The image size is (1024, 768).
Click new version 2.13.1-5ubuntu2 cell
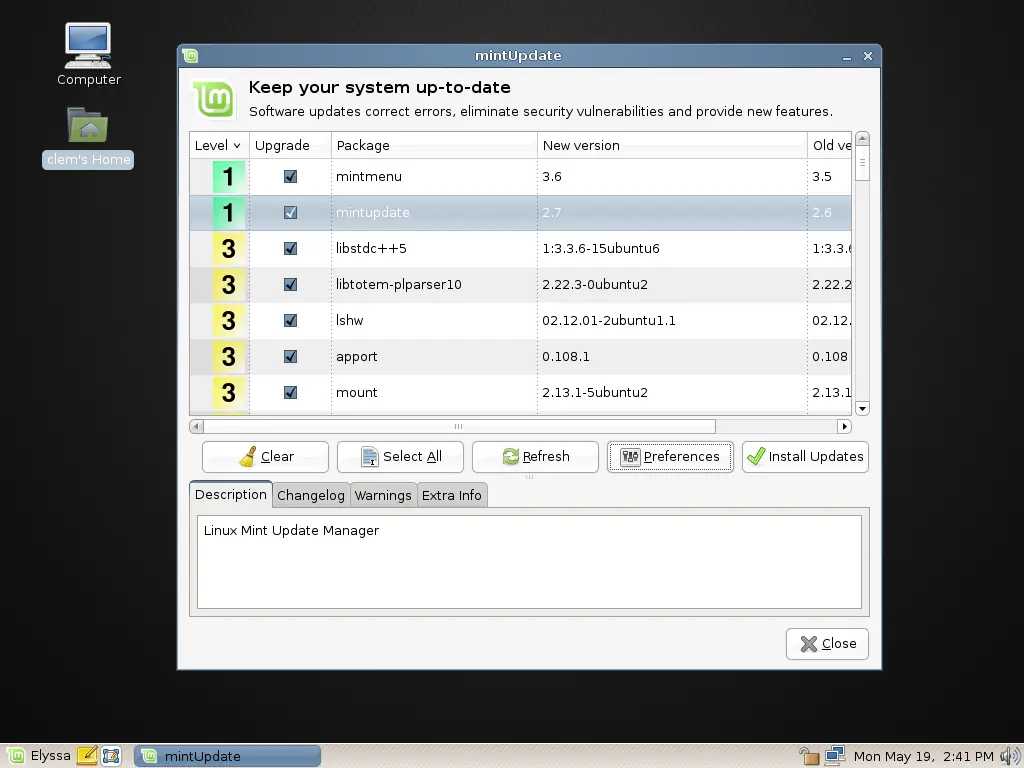pyautogui.click(x=595, y=392)
